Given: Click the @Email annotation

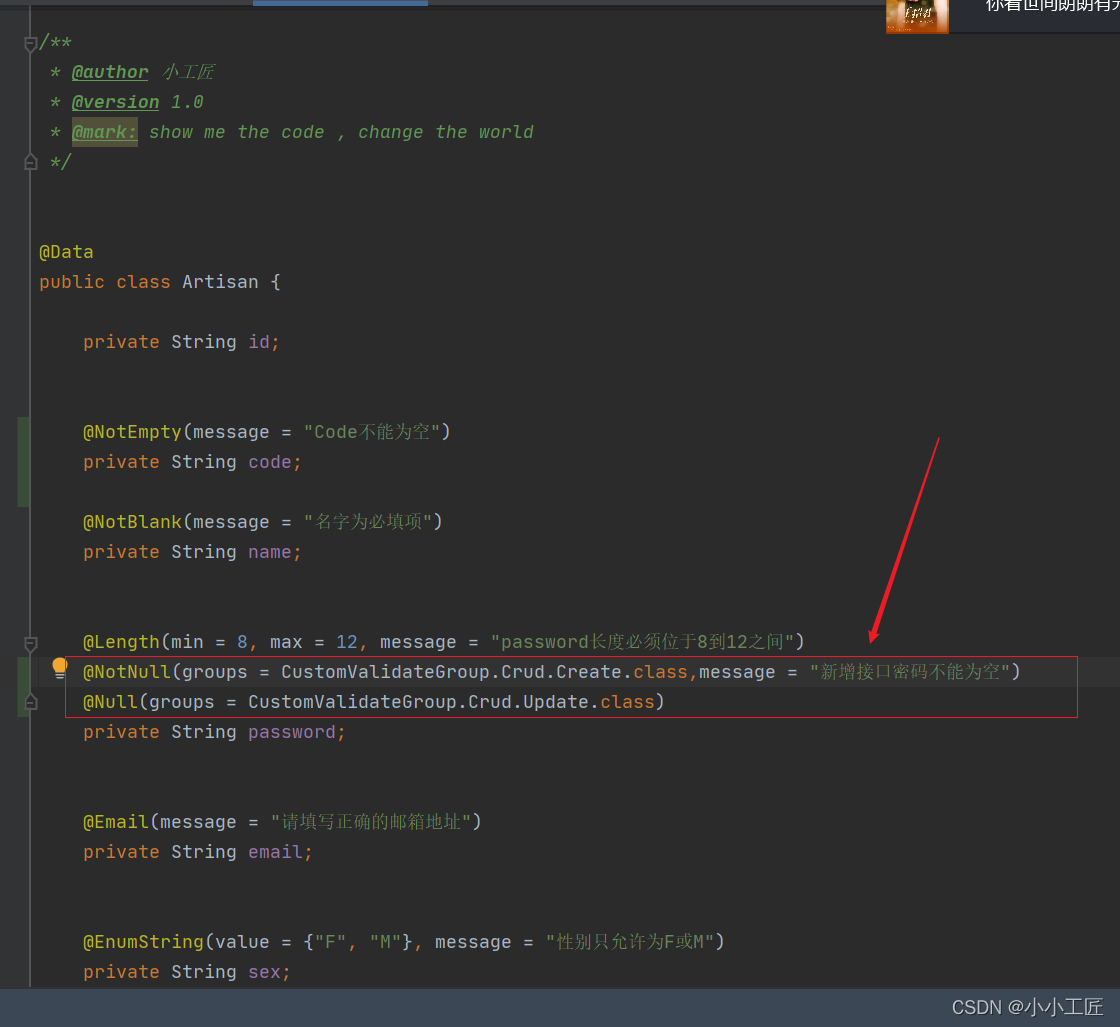Looking at the screenshot, I should coord(115,822).
